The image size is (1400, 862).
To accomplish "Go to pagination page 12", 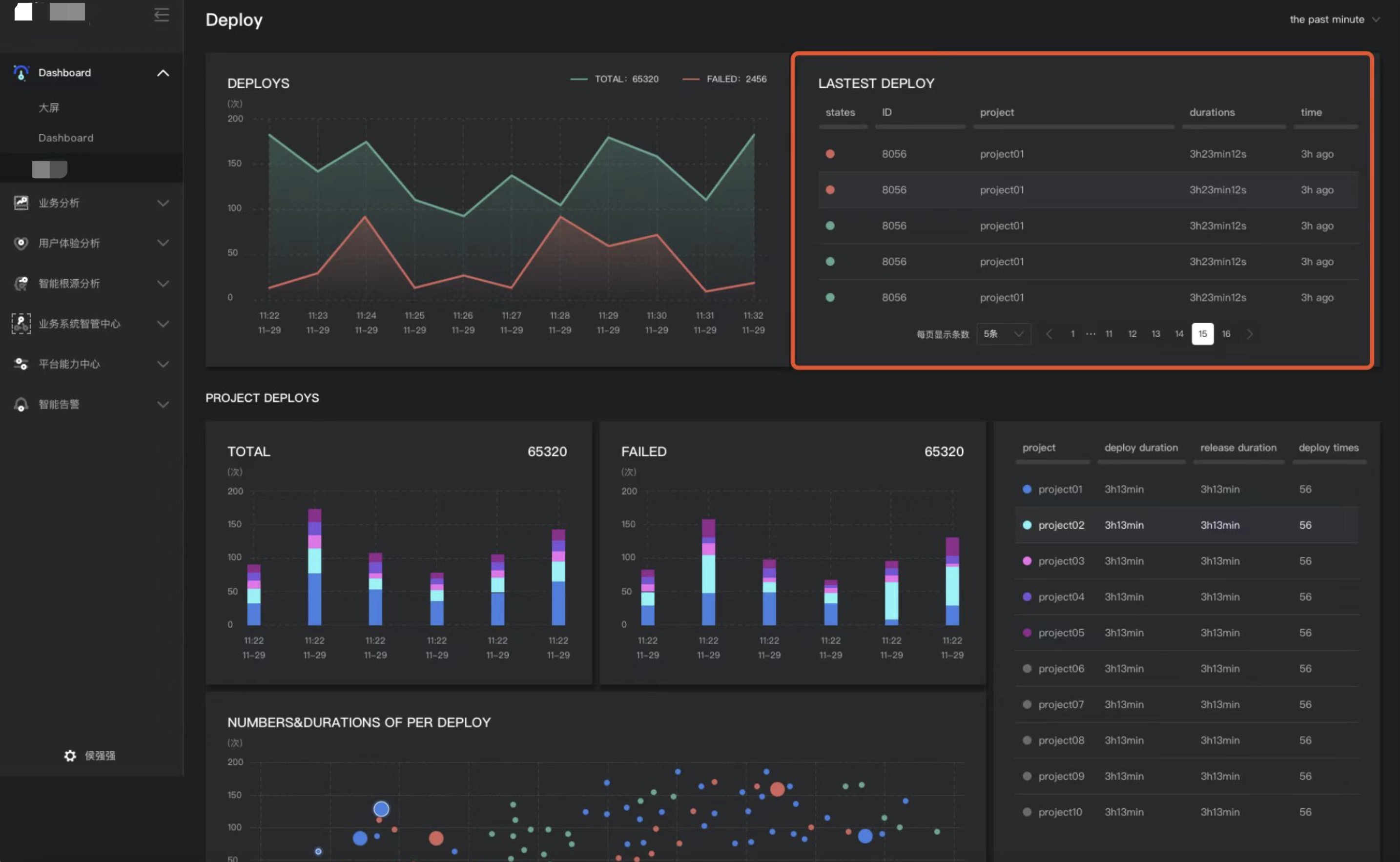I will coord(1132,334).
